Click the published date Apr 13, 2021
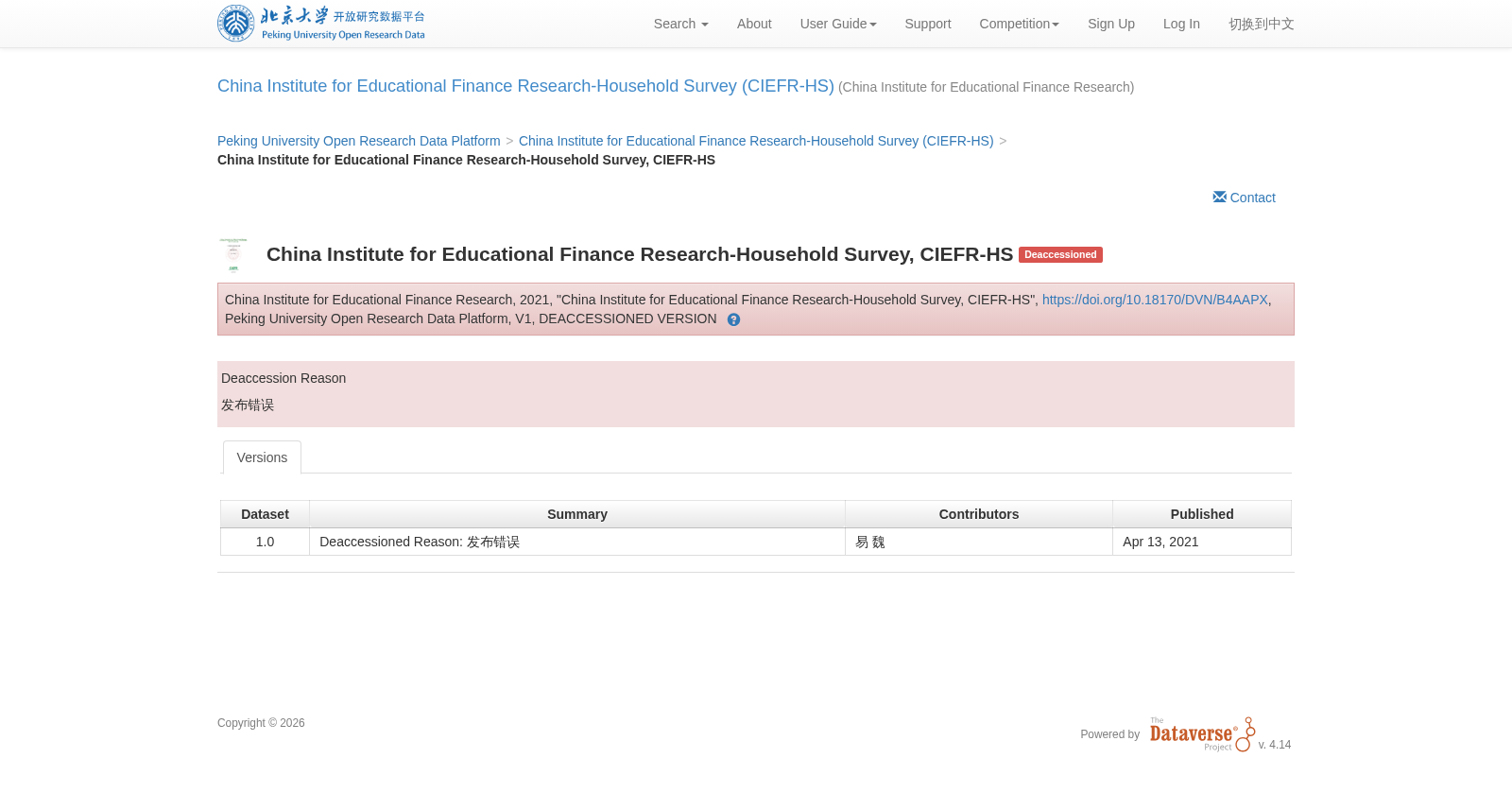The height and width of the screenshot is (810, 1512). coord(1160,542)
